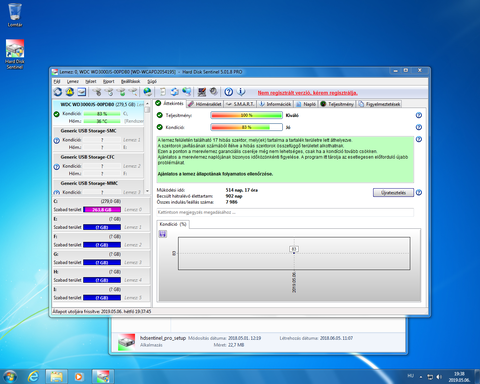Open the Hard Disk Sentinel desktop shortcut
Screen dimensions: 480x384
coord(15,54)
